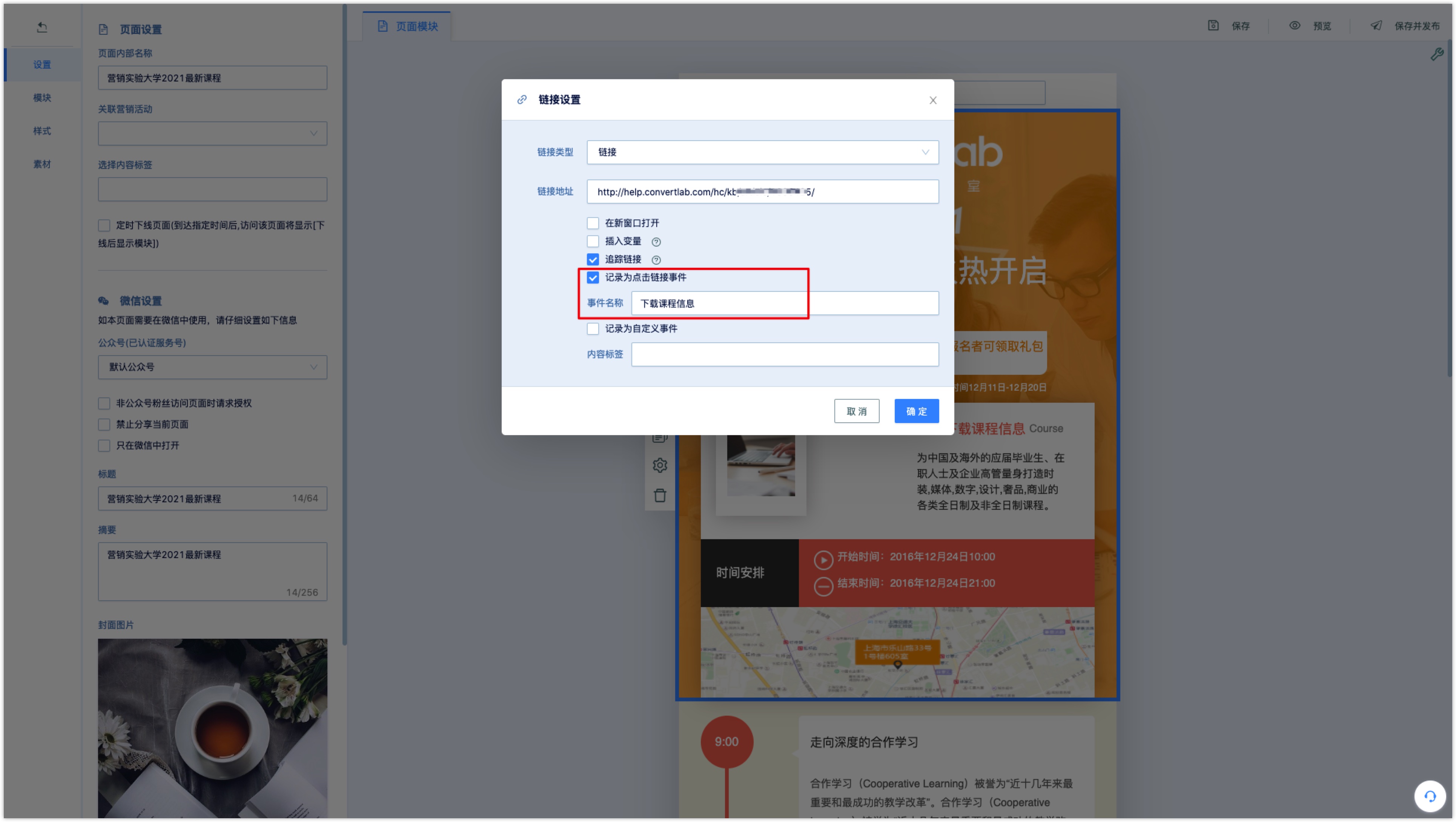Click the 取消 button

(x=856, y=411)
